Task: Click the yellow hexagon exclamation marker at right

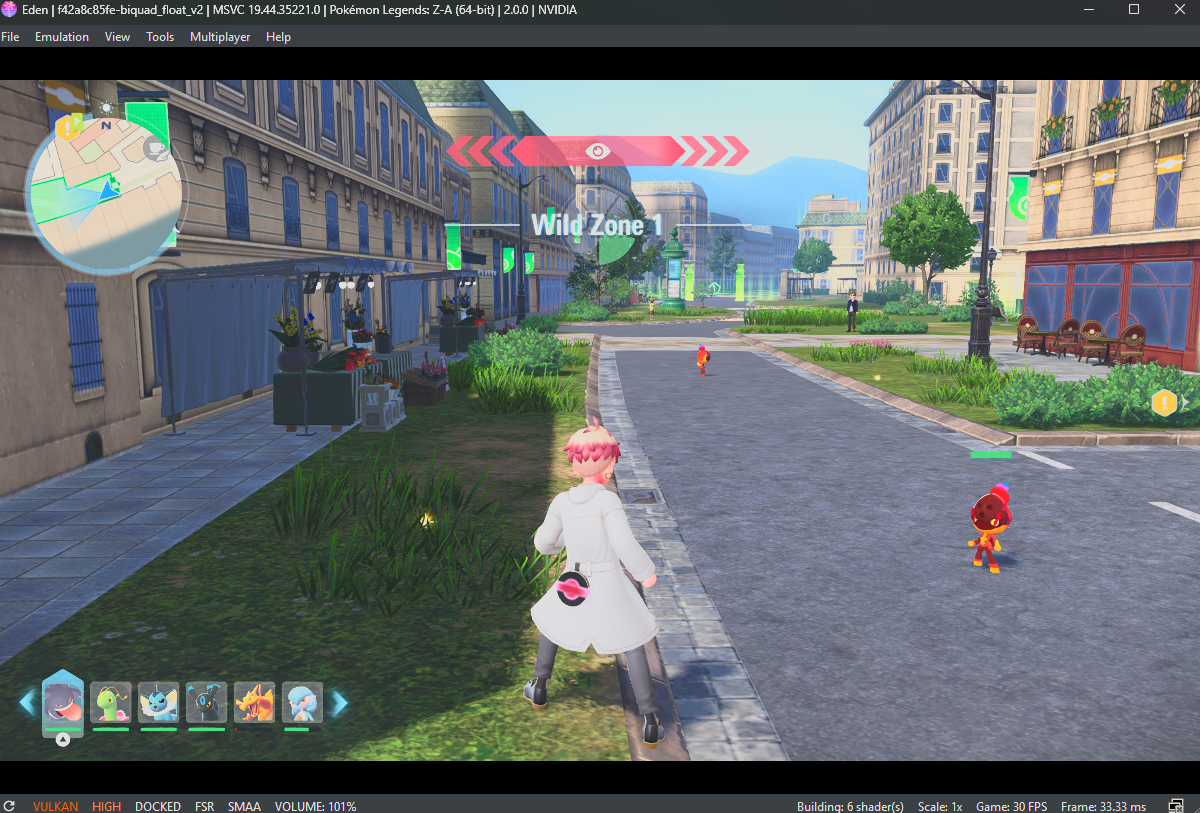Action: 1164,403
